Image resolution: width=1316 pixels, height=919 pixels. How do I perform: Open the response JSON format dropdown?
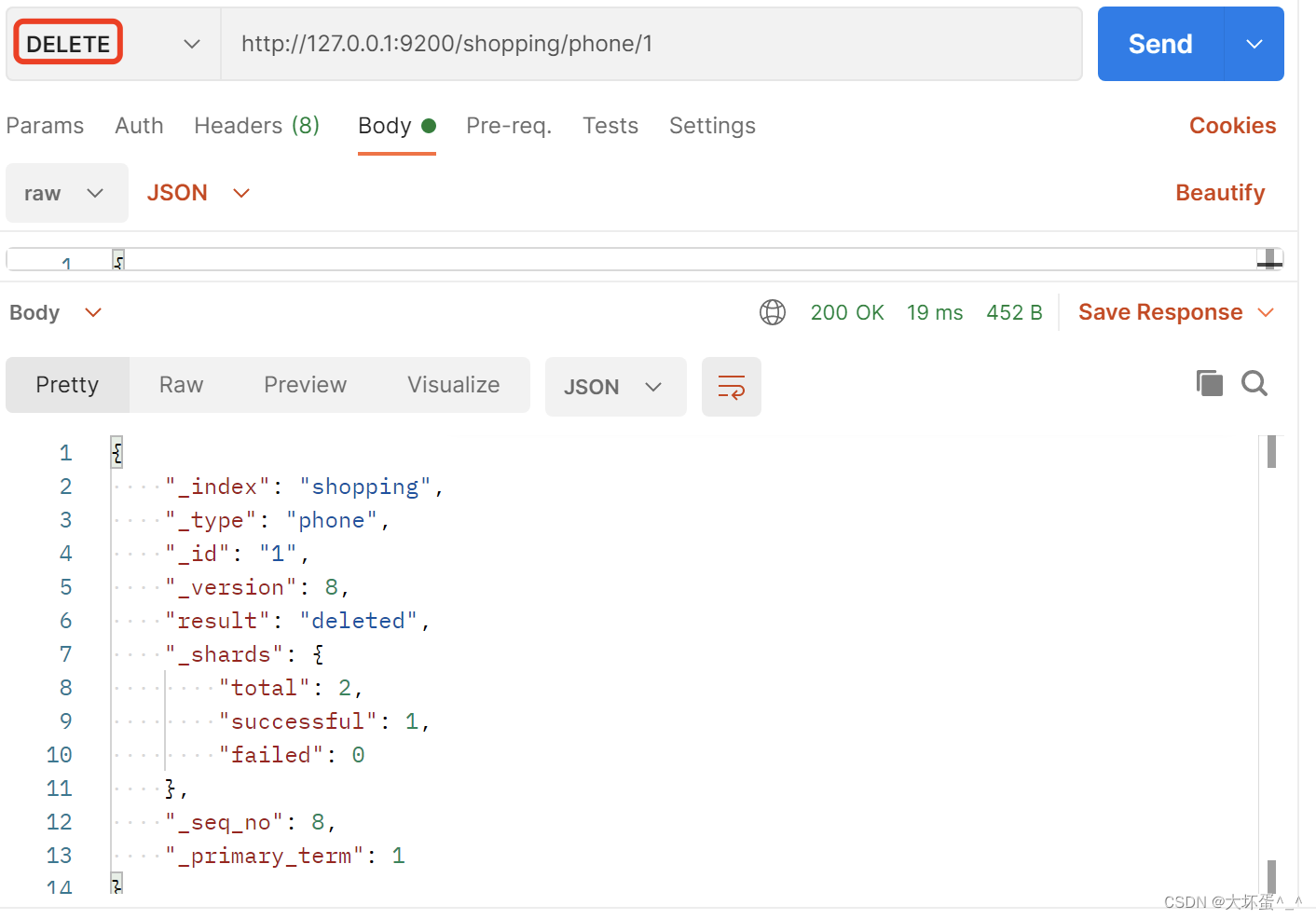(x=615, y=387)
